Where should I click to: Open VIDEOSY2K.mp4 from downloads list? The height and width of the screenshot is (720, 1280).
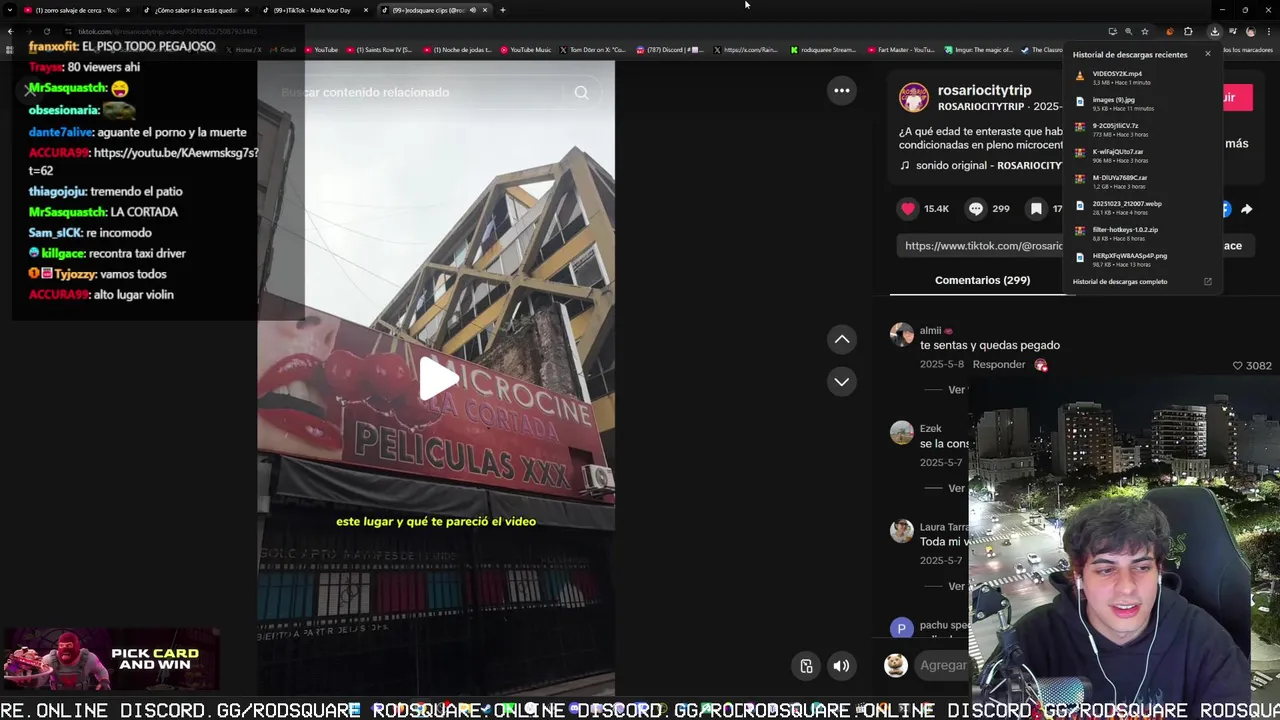(x=1140, y=77)
